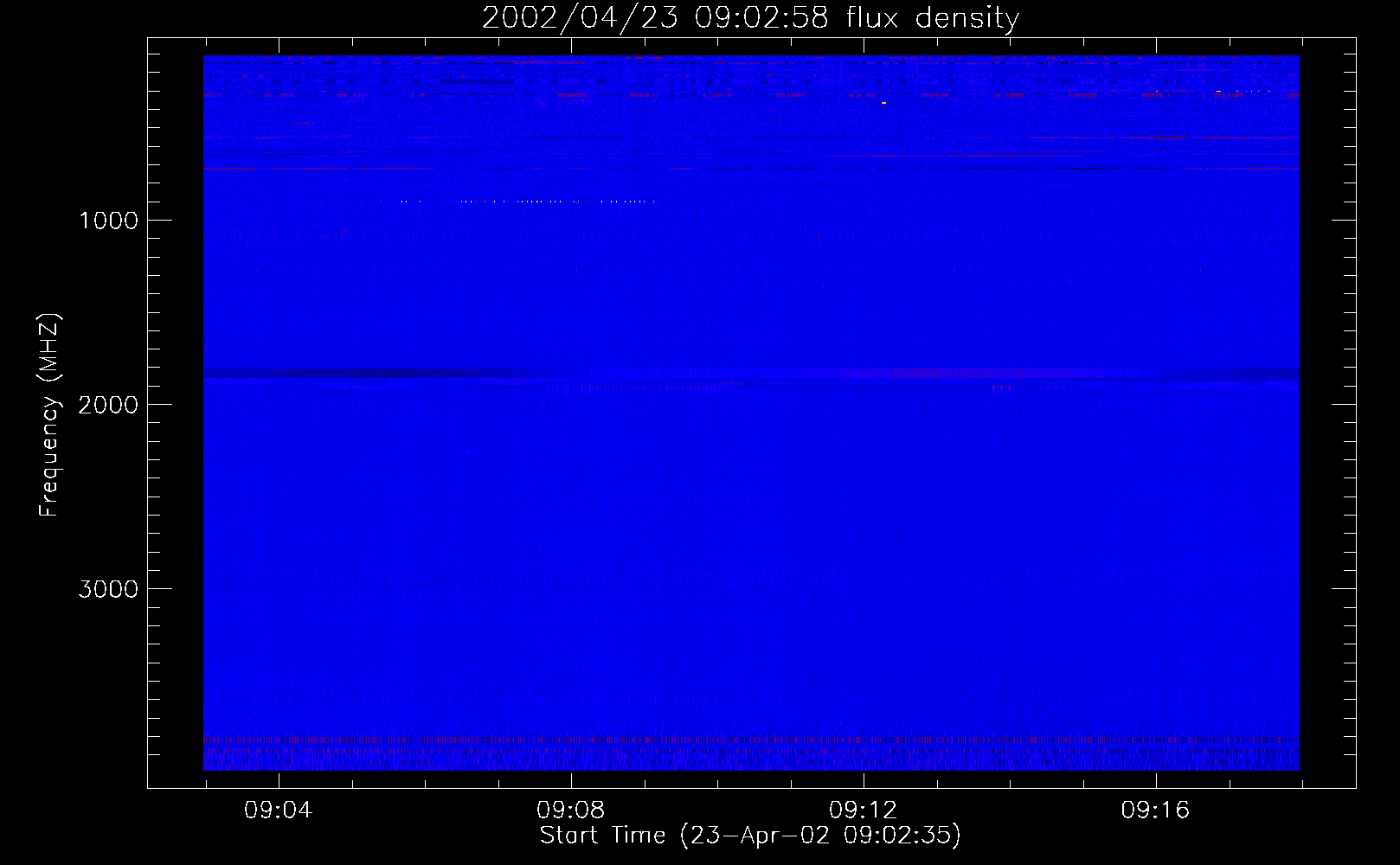Select the 'Frequency (MHZ)' y-axis label

tap(50, 415)
